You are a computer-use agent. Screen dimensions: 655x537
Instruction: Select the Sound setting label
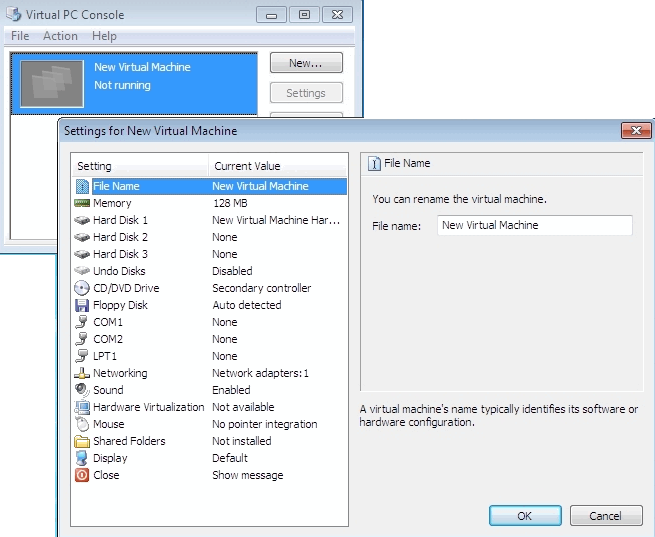click(x=108, y=390)
